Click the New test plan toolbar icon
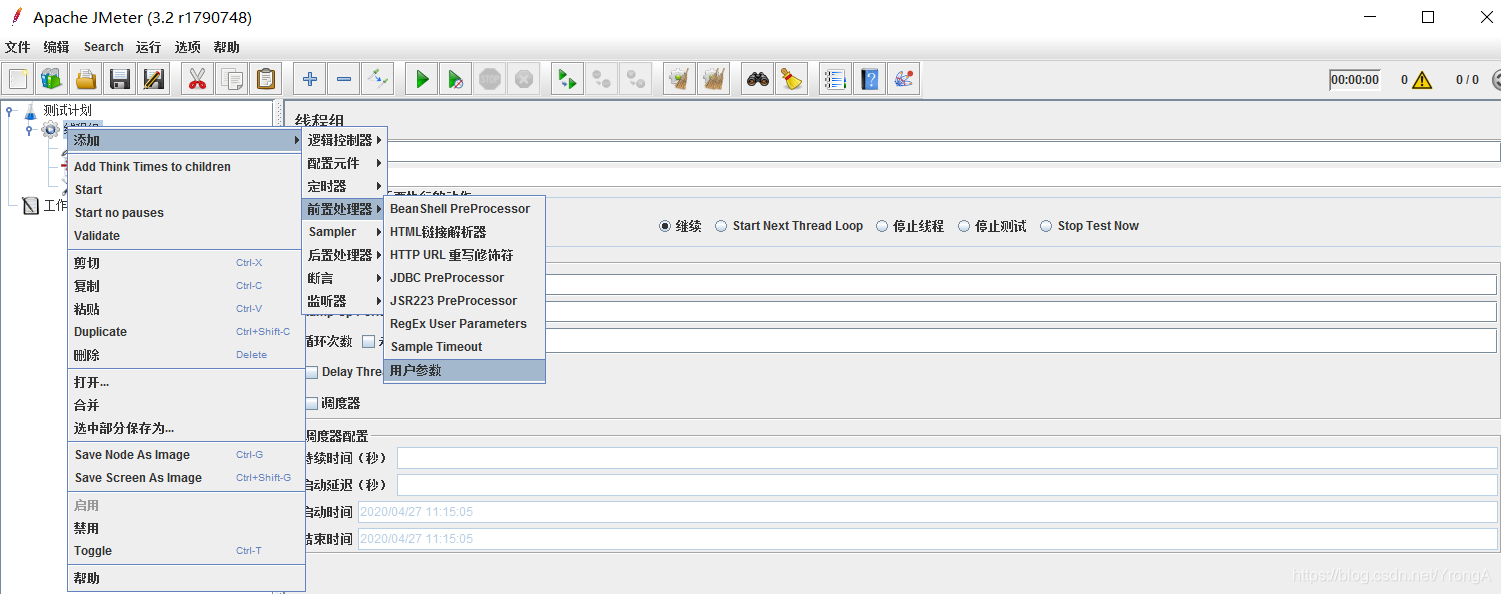The width and height of the screenshot is (1501, 594). (x=18, y=78)
